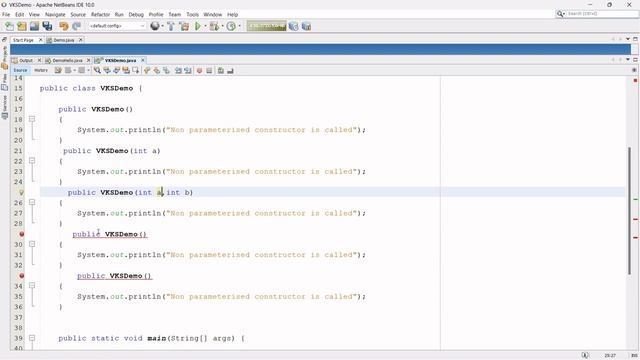The image size is (640, 360).
Task: Open the dropdown arrow beside the Run button
Action: pos(205,26)
